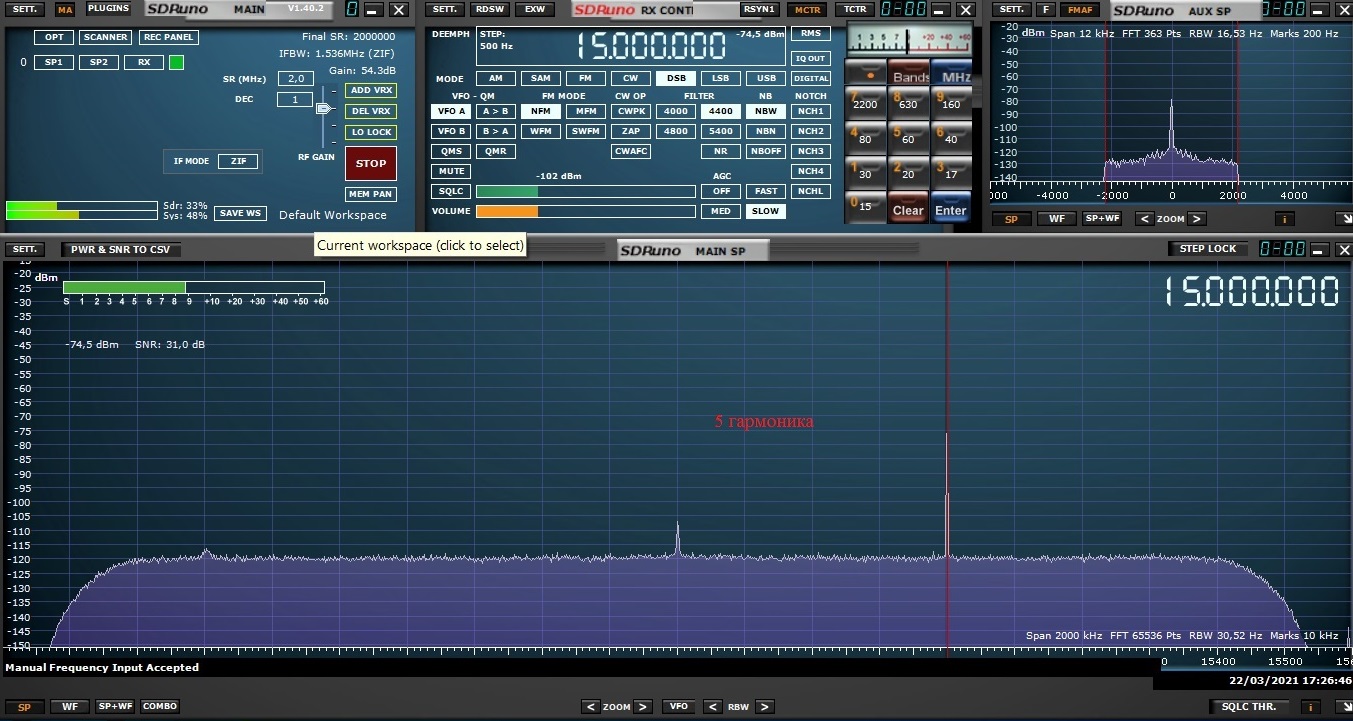This screenshot has height=721, width=1353.
Task: Turn off noise blanker with NBOFF
Action: [x=766, y=151]
